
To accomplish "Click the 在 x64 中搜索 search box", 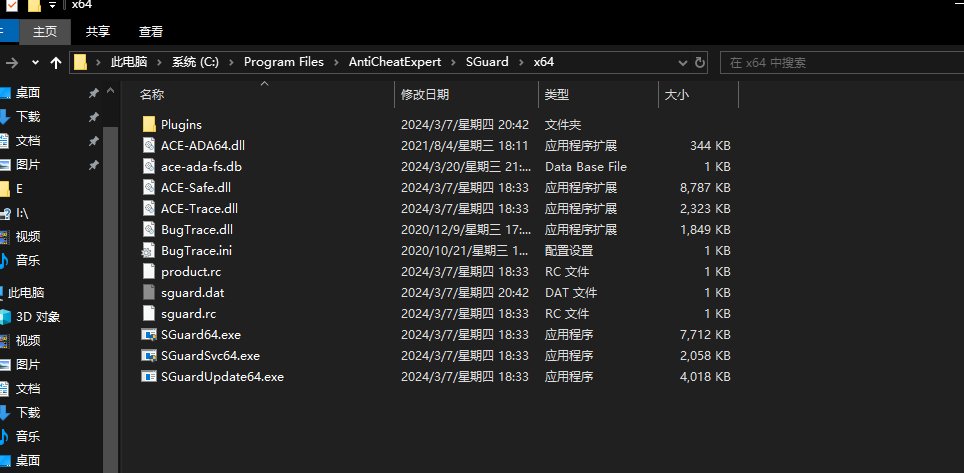I will coord(842,62).
